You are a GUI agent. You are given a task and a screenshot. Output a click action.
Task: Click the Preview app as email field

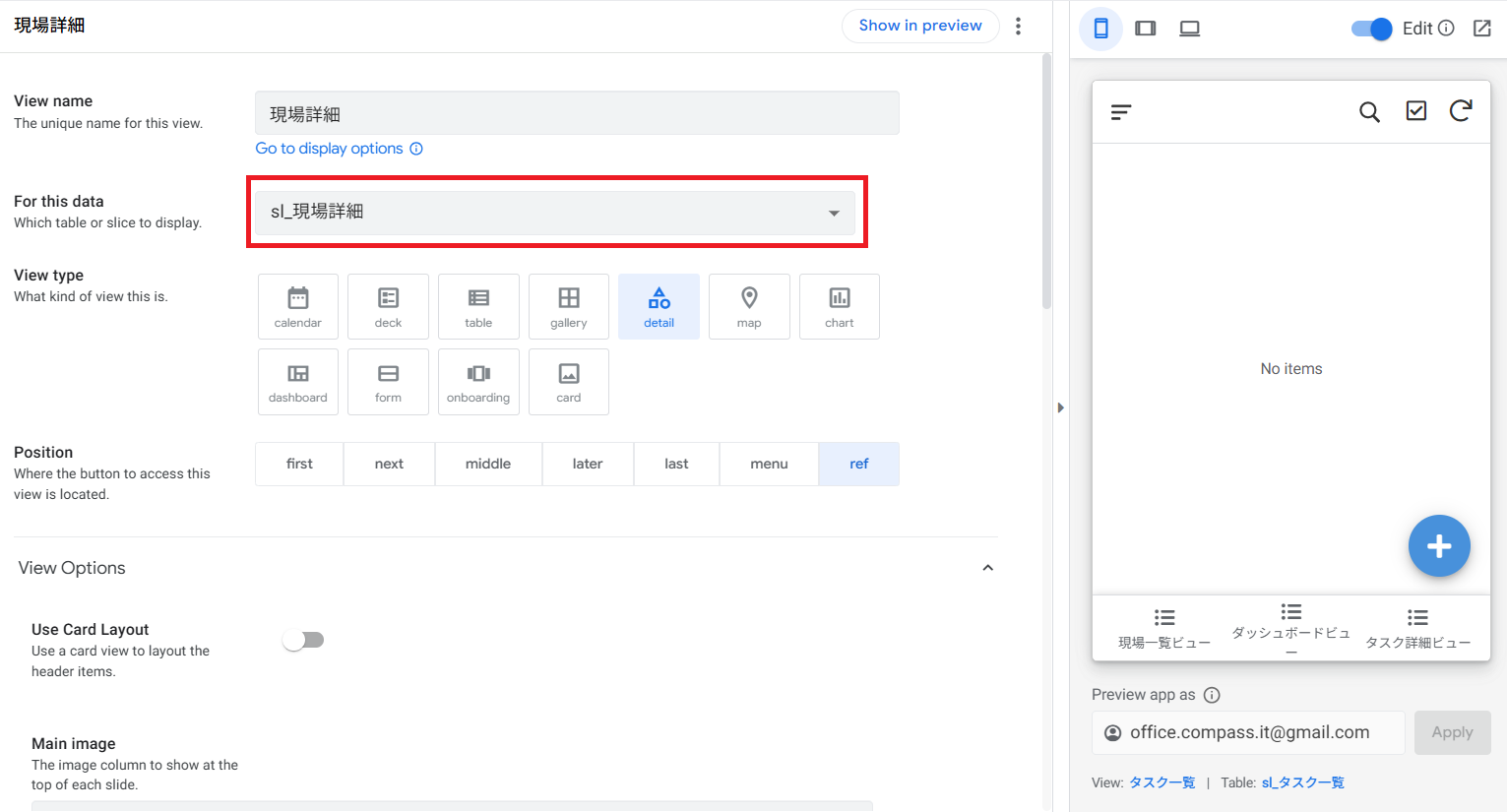(x=1248, y=732)
